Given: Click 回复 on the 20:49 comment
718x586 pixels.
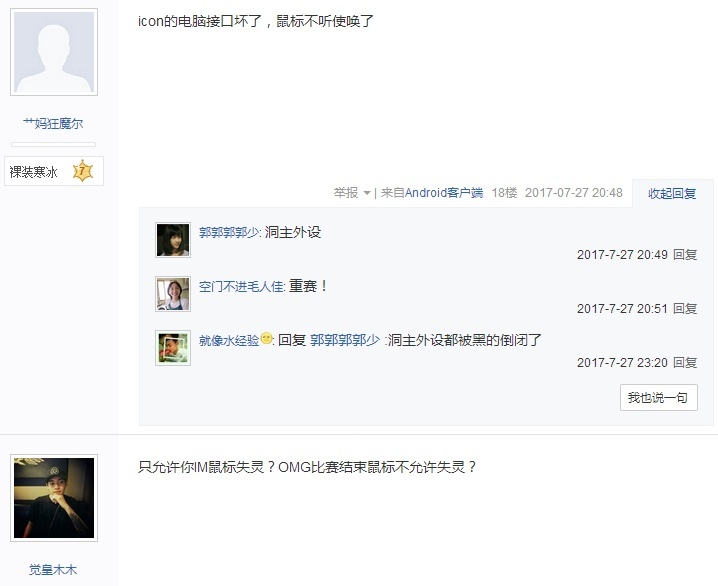Looking at the screenshot, I should (x=685, y=255).
